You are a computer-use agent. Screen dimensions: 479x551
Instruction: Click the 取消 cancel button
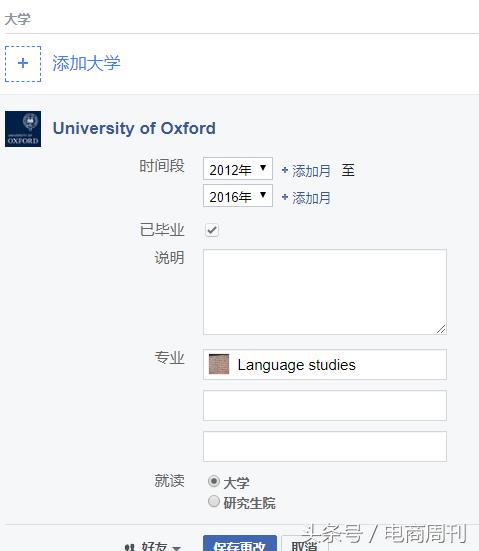(x=305, y=544)
